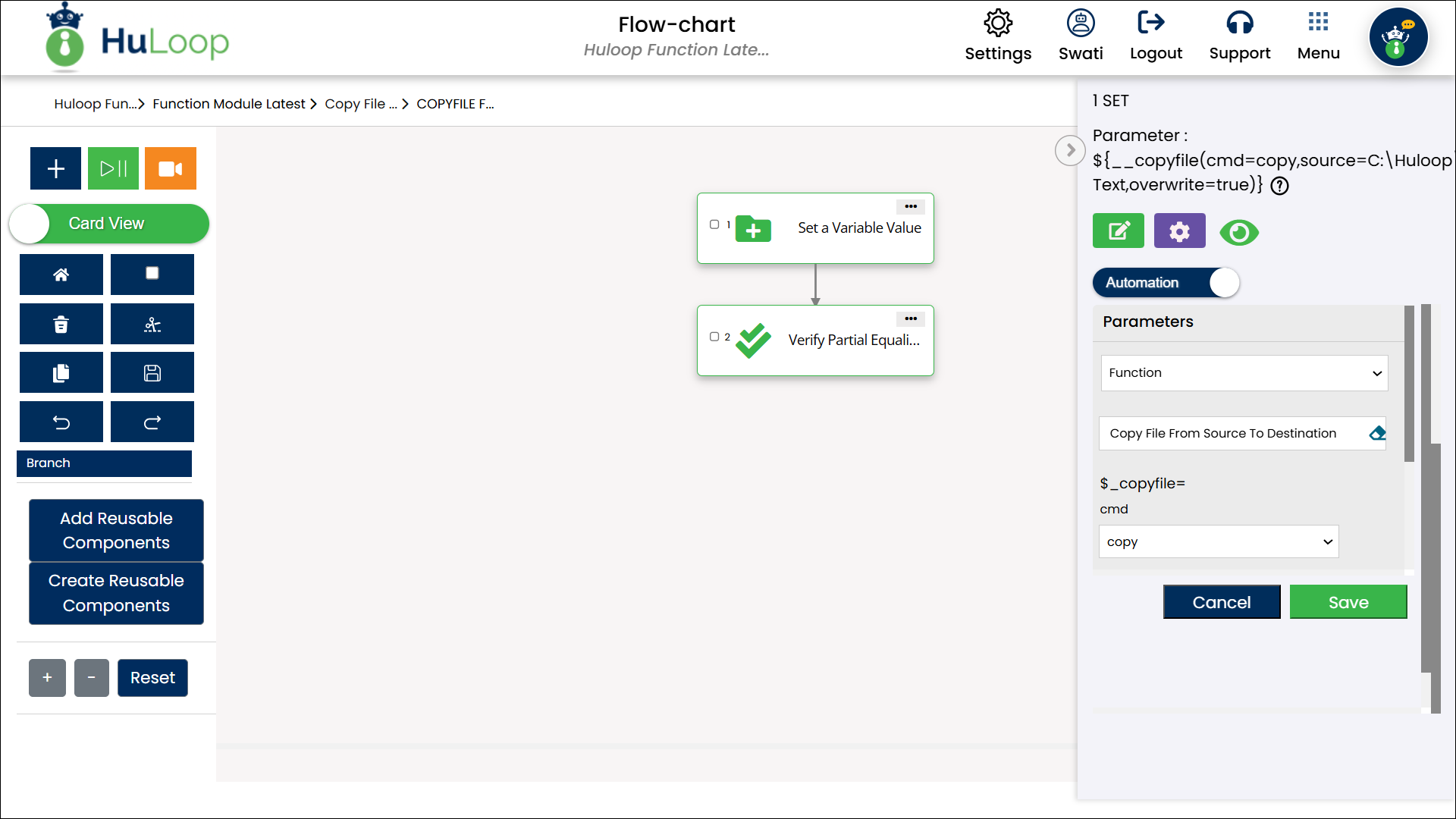
Task: Check the checkbox on step 1 card
Action: [714, 224]
